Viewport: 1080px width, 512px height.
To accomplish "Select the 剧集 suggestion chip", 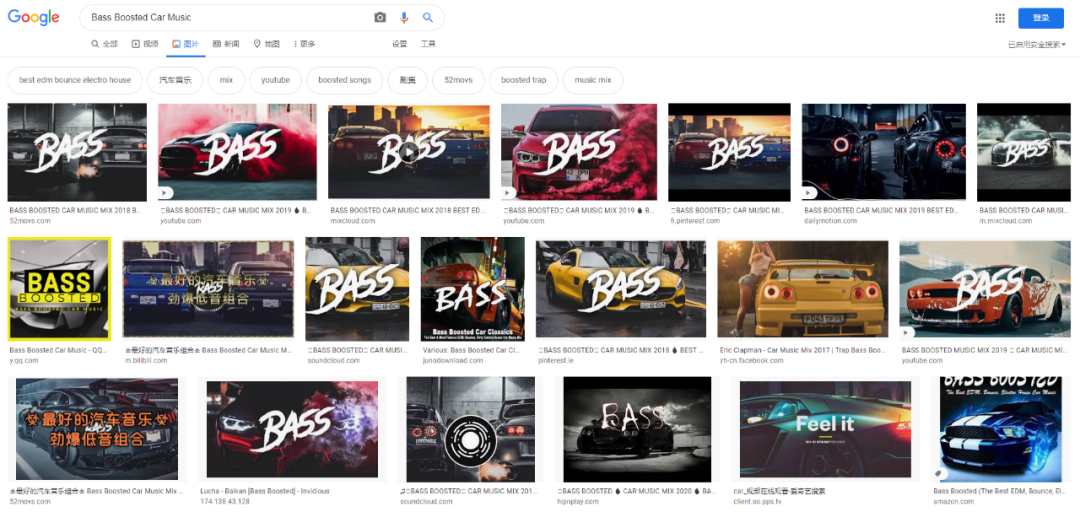I will (407, 80).
